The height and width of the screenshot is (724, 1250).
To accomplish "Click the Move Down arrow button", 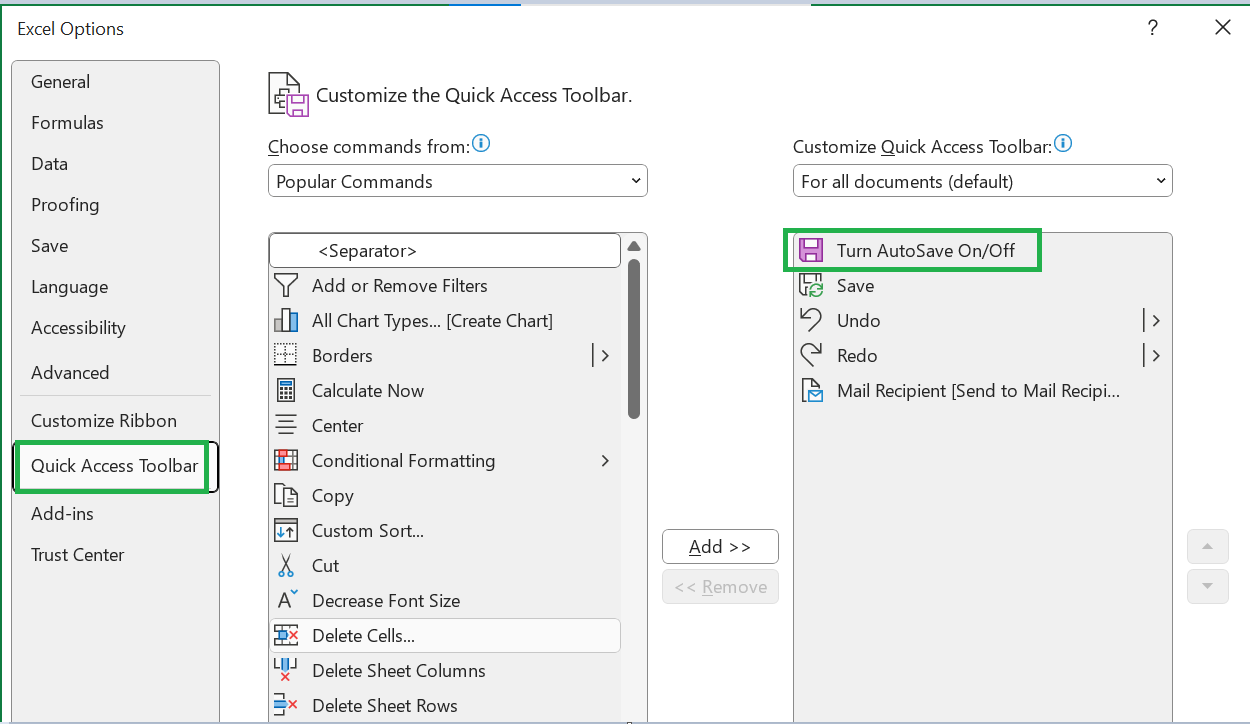I will (1207, 587).
